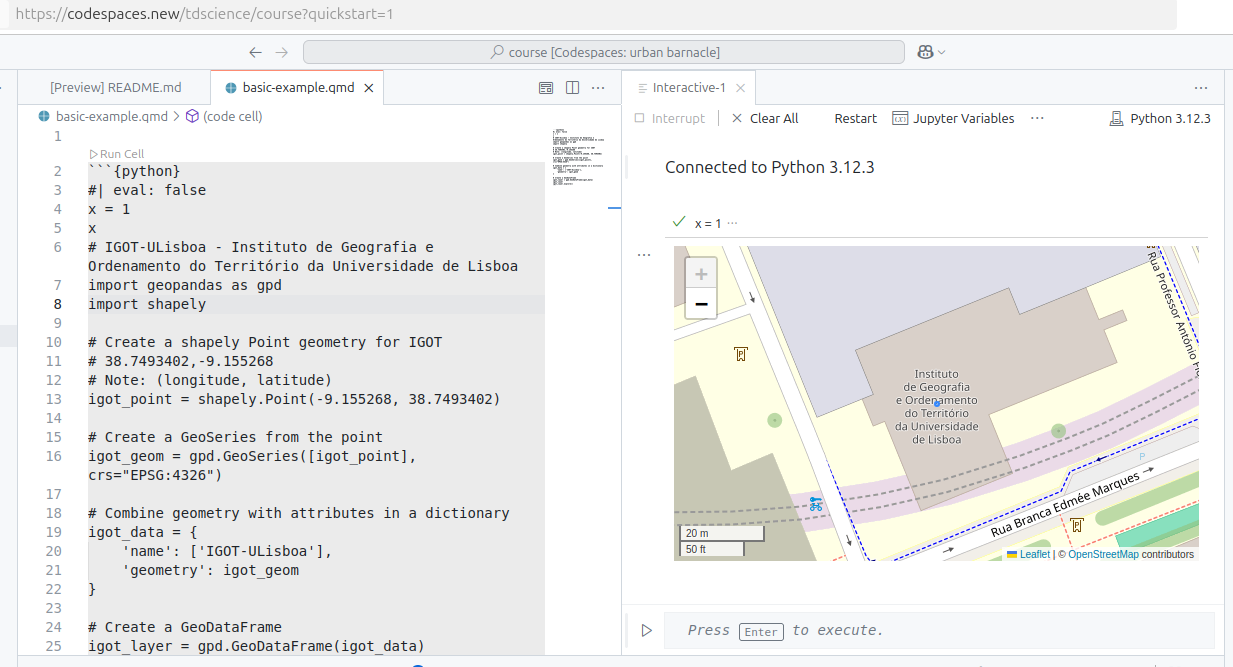Go back using the left arrow
The height and width of the screenshot is (667, 1233).
[256, 52]
